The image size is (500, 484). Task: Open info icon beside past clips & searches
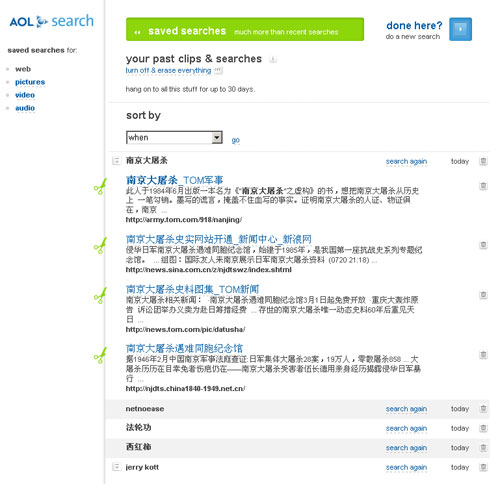273,59
